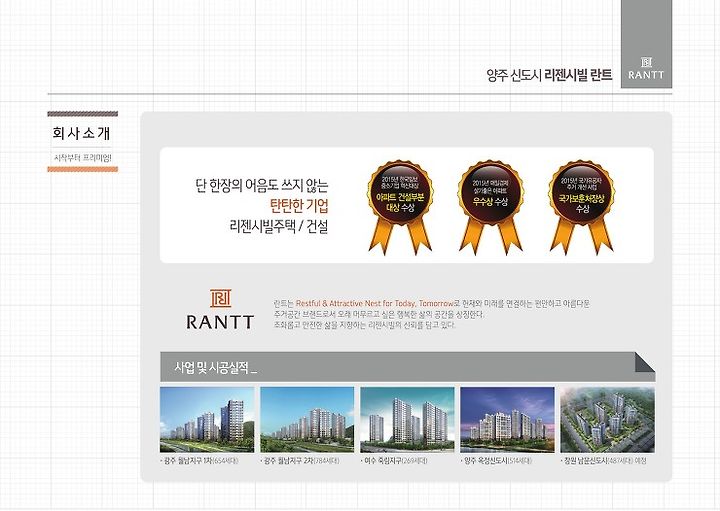Image resolution: width=720 pixels, height=511 pixels.
Task: Click the '시작부터 프리미엄!' subtitle text
Action: coord(83,158)
